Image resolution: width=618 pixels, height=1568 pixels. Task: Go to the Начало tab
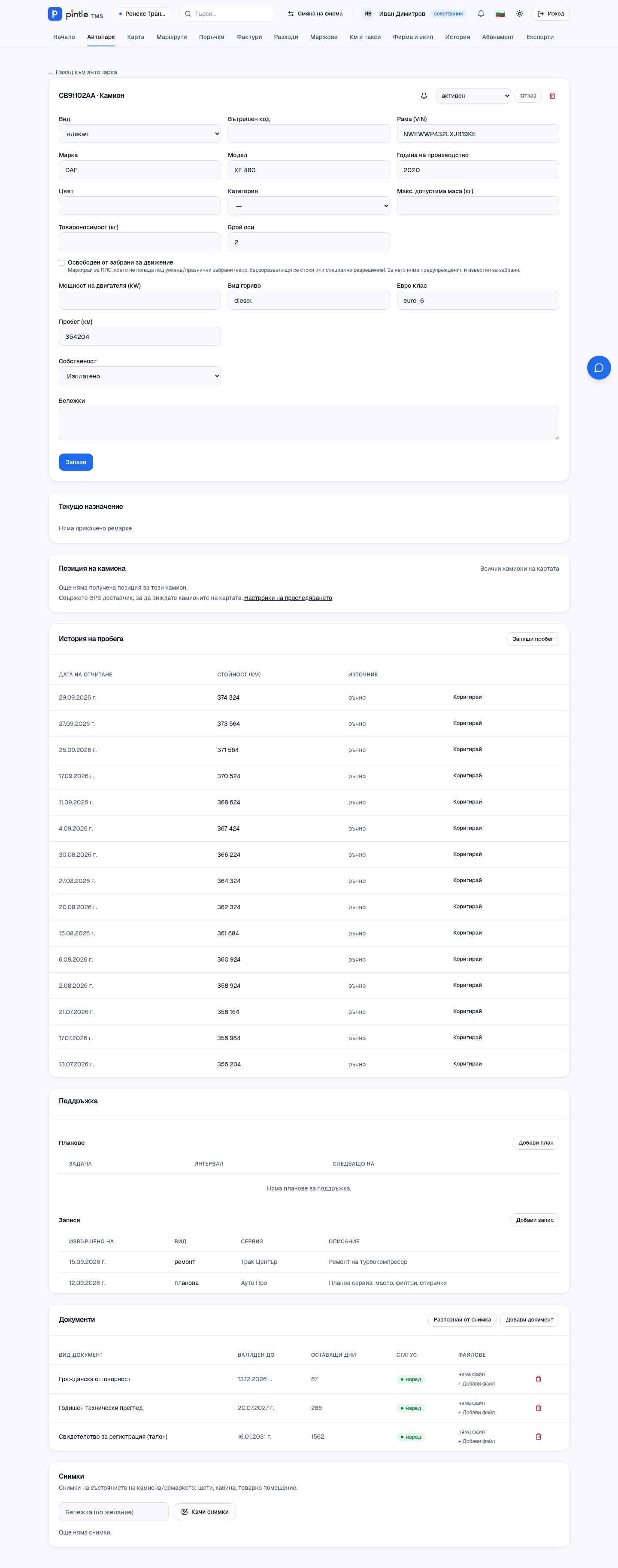click(x=64, y=37)
